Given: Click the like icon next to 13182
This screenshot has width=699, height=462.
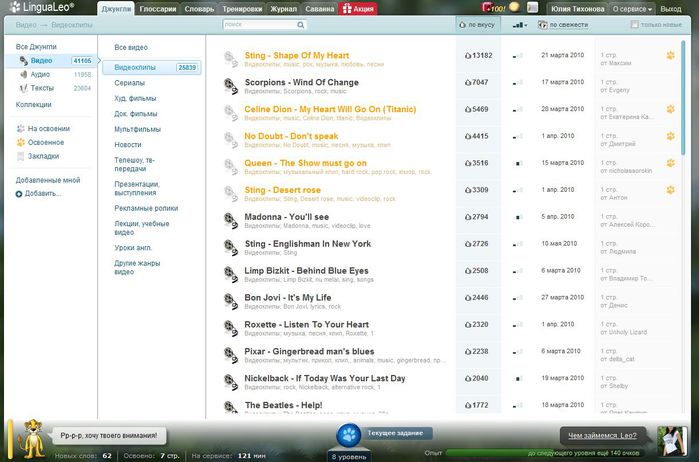Looking at the screenshot, I should pyautogui.click(x=468, y=56).
